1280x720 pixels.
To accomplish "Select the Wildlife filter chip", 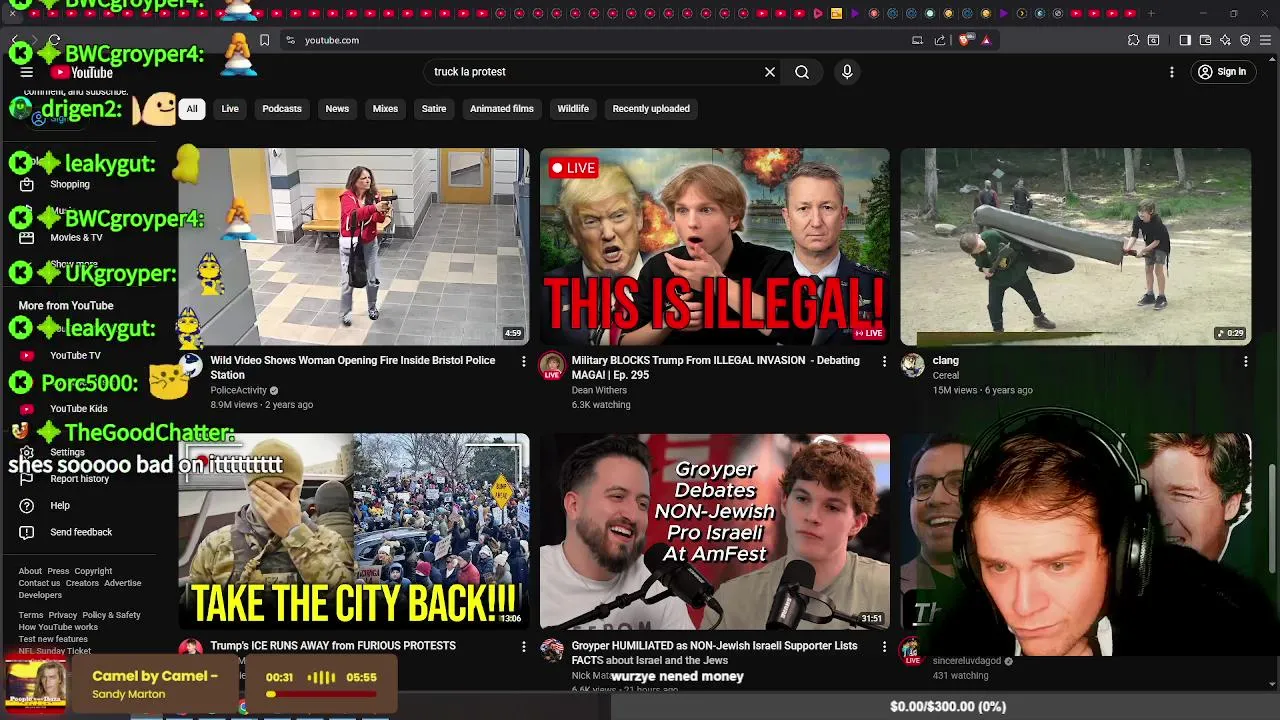I will click(573, 108).
